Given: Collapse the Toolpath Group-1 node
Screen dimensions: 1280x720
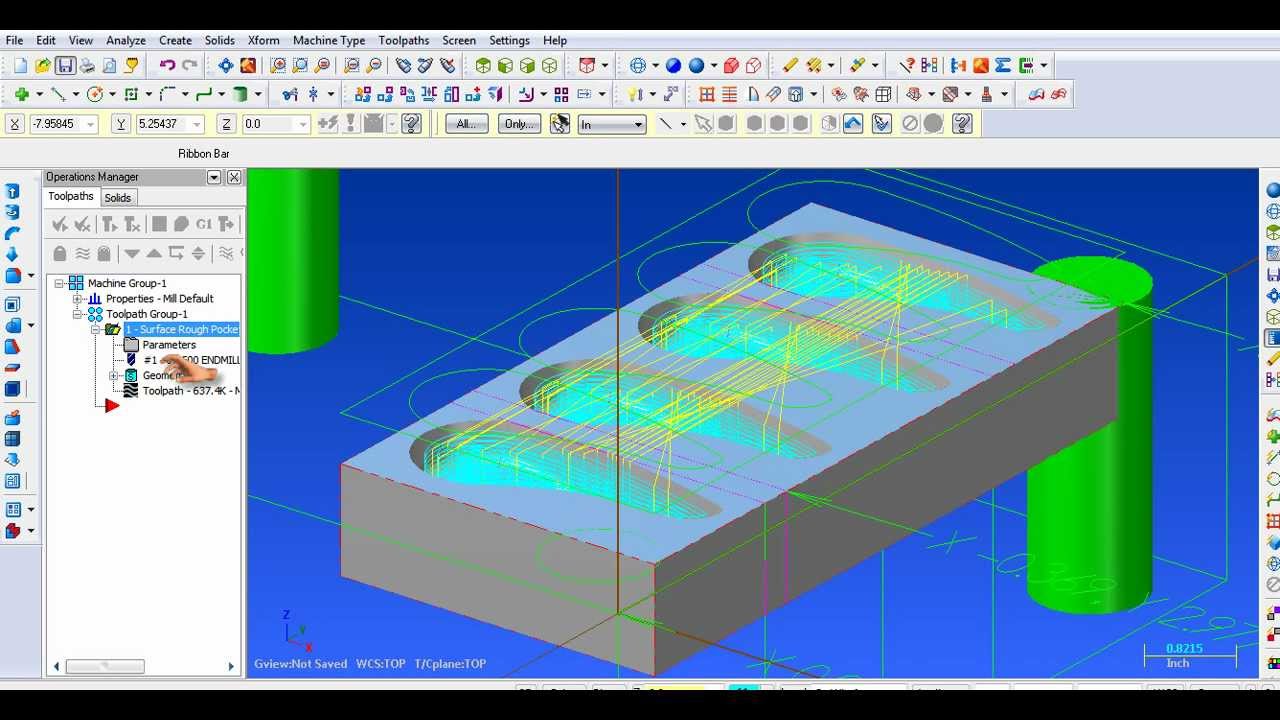Looking at the screenshot, I should pyautogui.click(x=77, y=314).
